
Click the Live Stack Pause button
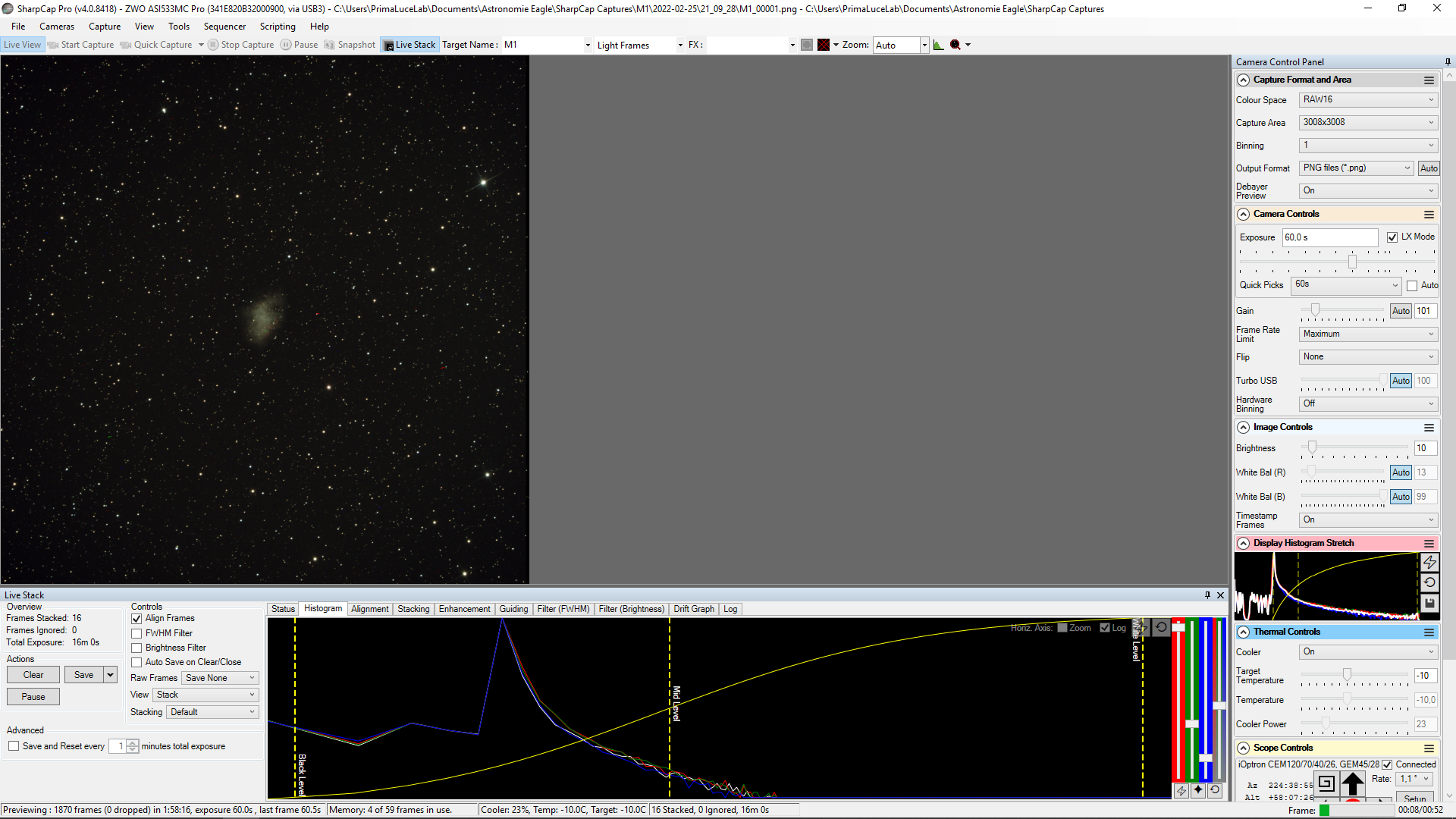pos(33,697)
